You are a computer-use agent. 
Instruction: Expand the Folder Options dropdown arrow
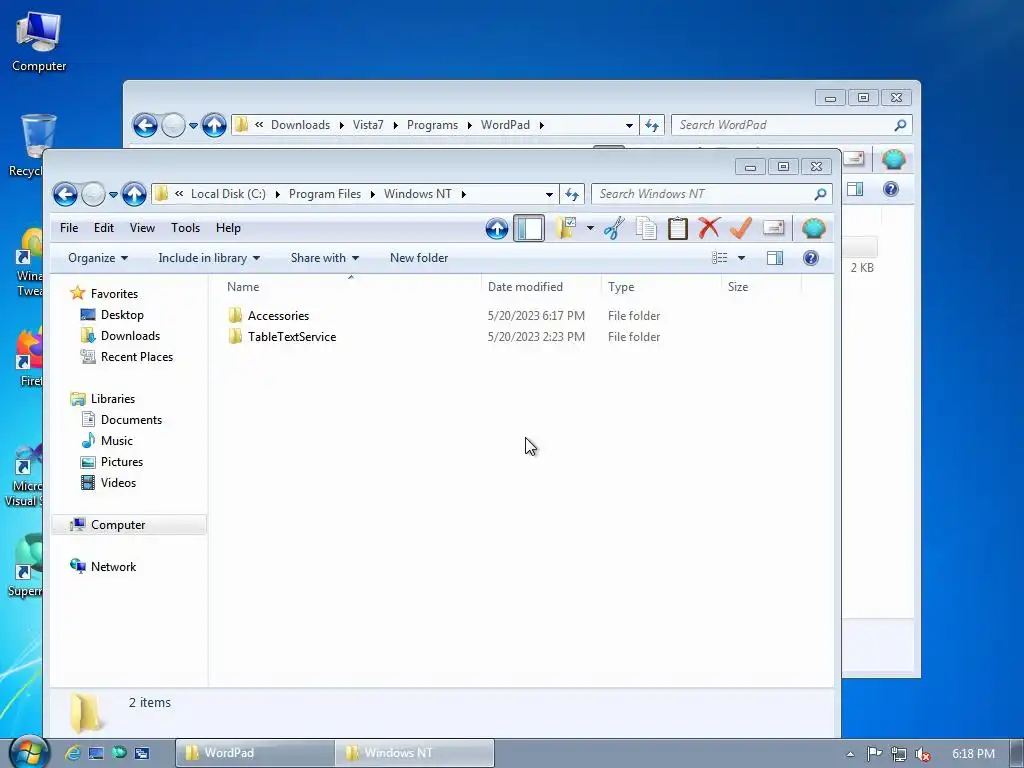pos(590,228)
